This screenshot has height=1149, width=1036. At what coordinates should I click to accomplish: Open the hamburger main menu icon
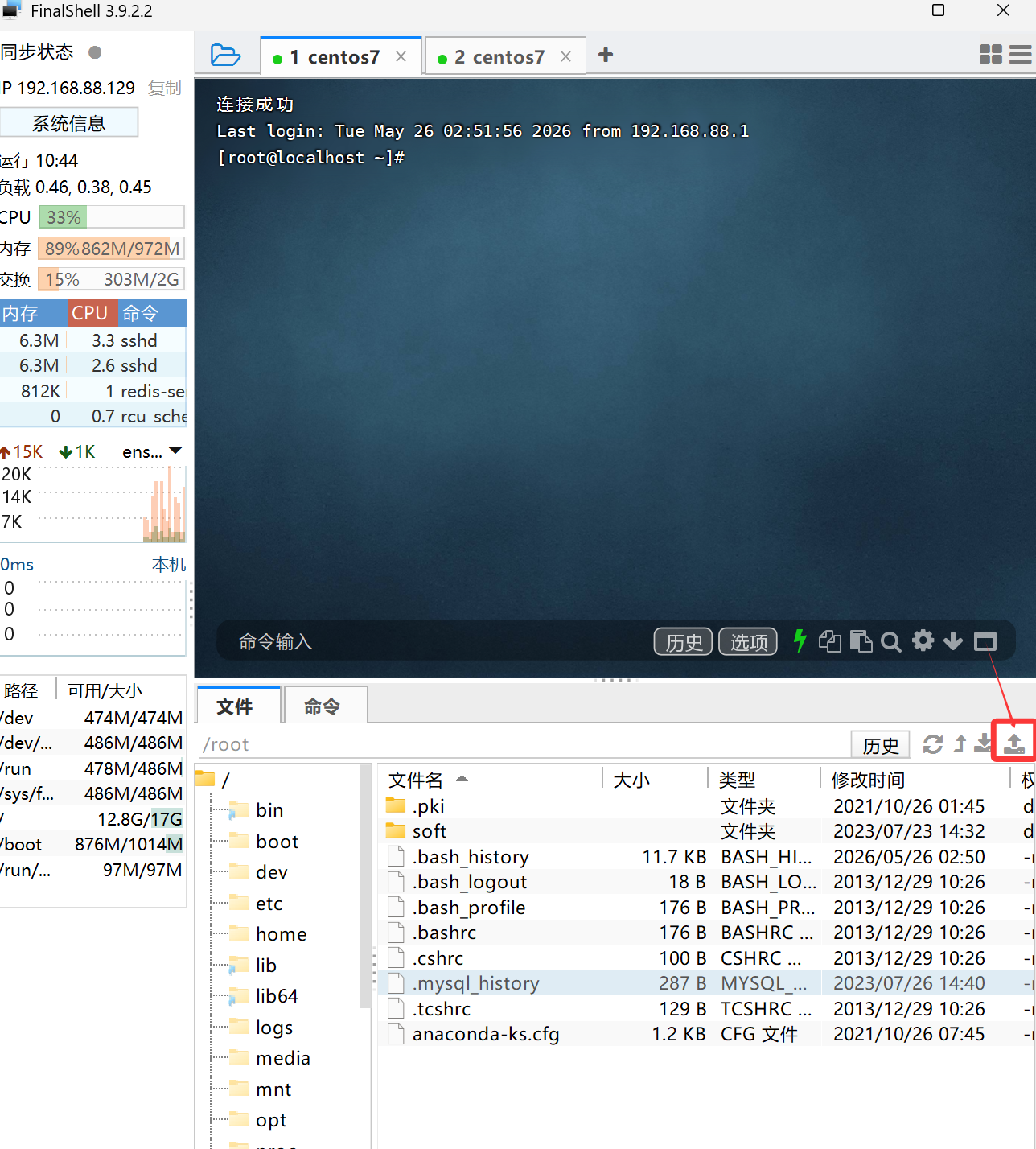pos(1021,54)
